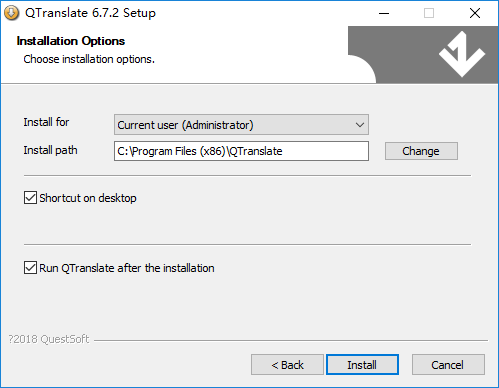Minimize the setup window

384,13
